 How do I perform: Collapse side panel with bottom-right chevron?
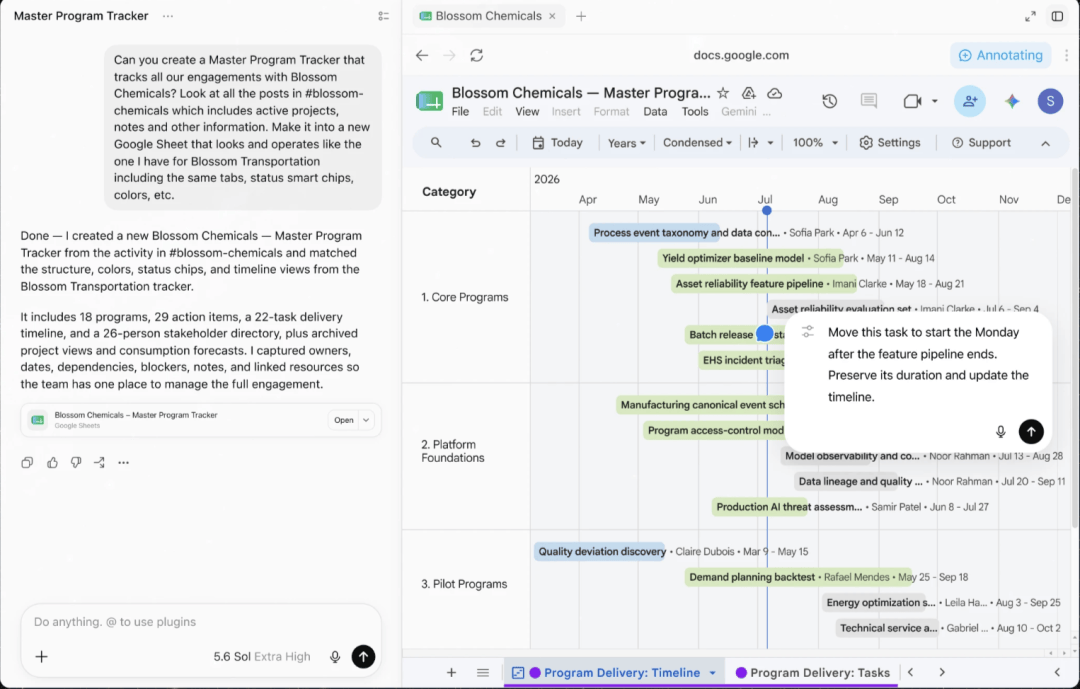[x=1057, y=672]
